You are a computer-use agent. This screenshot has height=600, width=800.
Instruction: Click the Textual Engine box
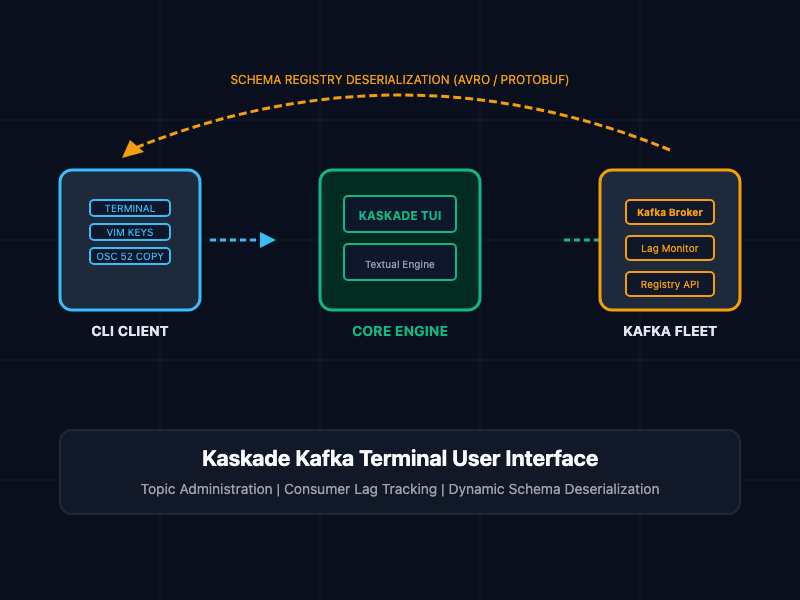(399, 262)
